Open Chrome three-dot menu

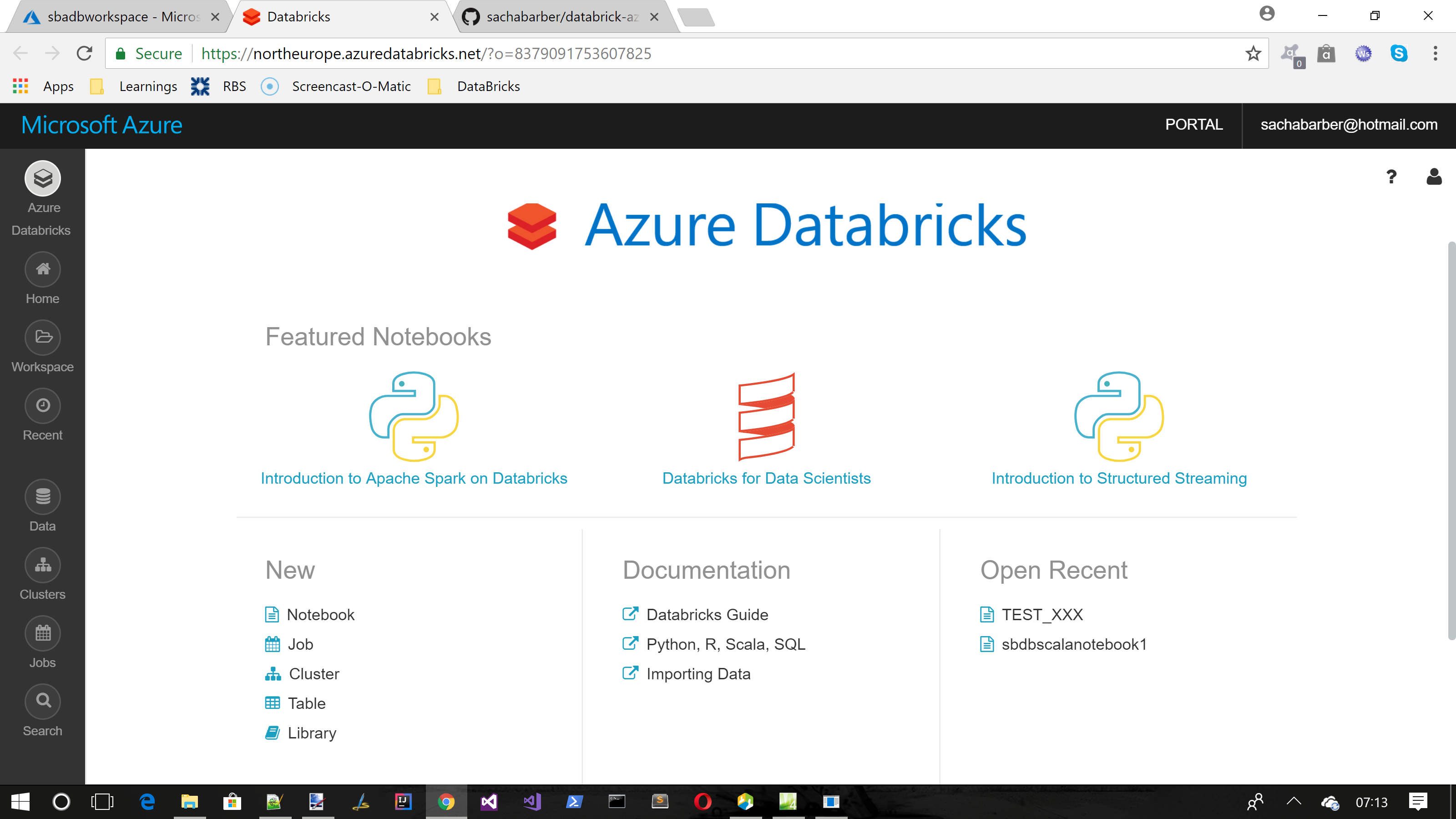click(x=1435, y=53)
